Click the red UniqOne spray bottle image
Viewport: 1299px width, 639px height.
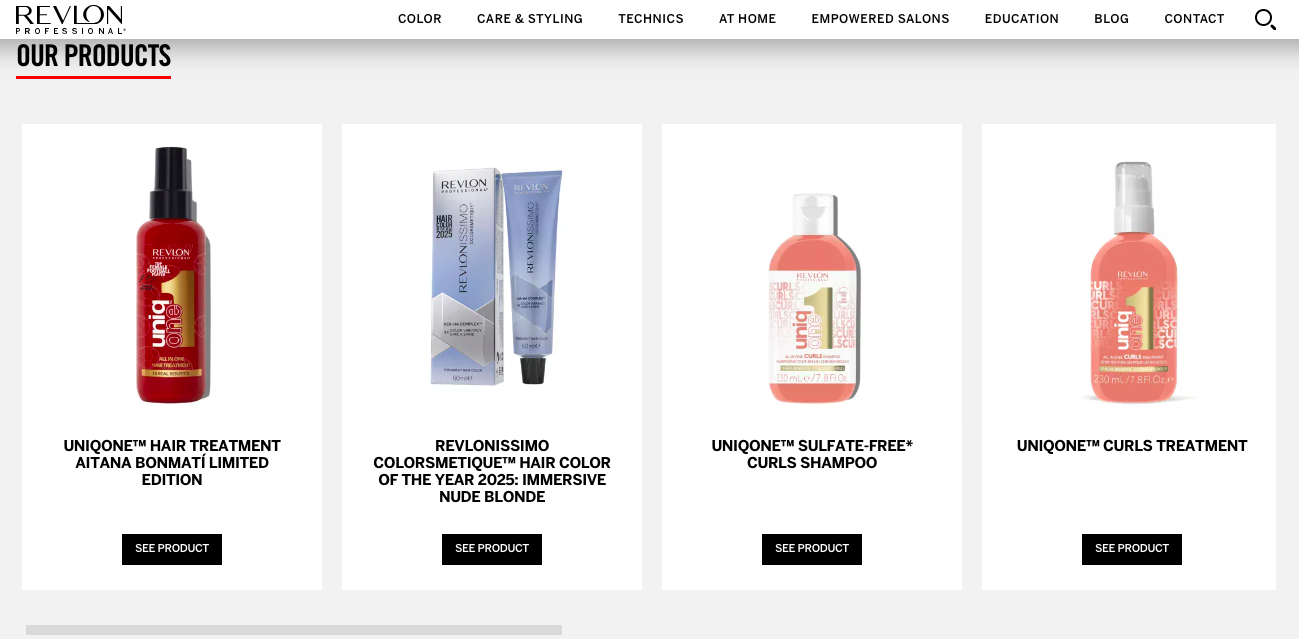(173, 275)
